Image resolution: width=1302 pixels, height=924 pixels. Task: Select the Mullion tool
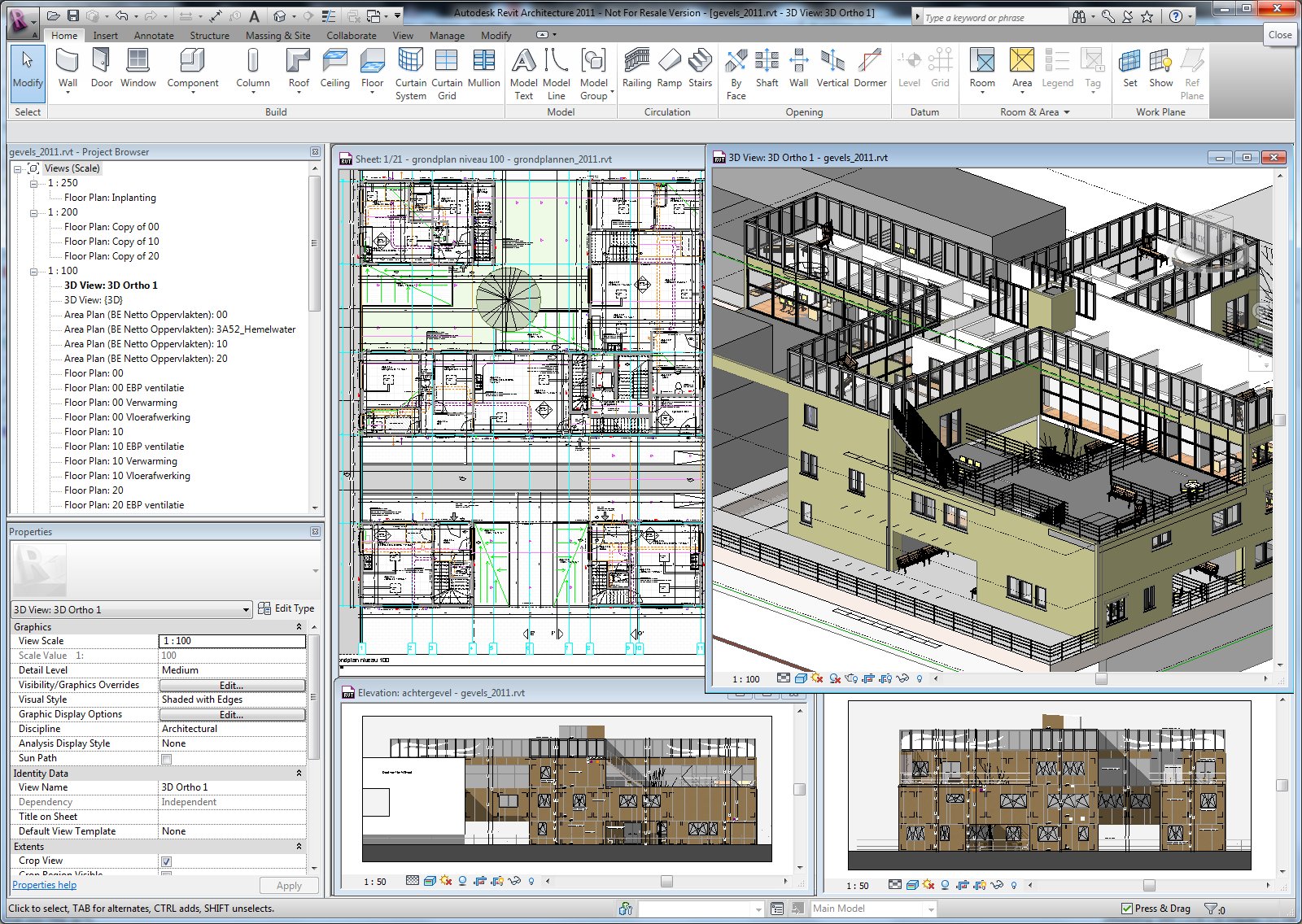point(483,68)
